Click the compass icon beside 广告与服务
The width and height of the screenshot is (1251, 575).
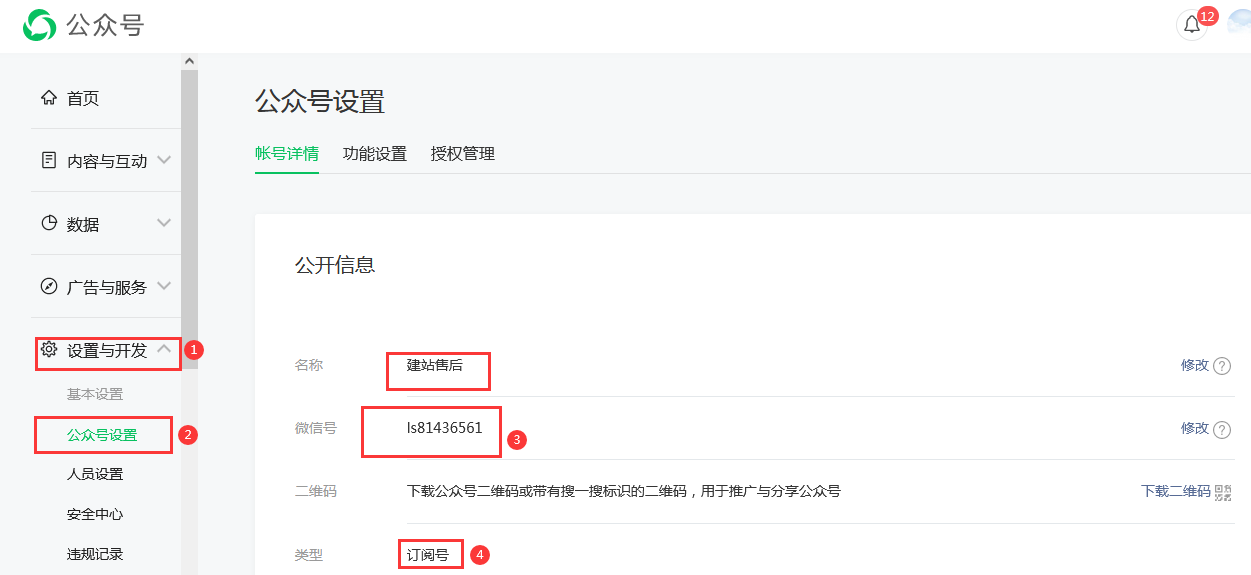coord(48,286)
